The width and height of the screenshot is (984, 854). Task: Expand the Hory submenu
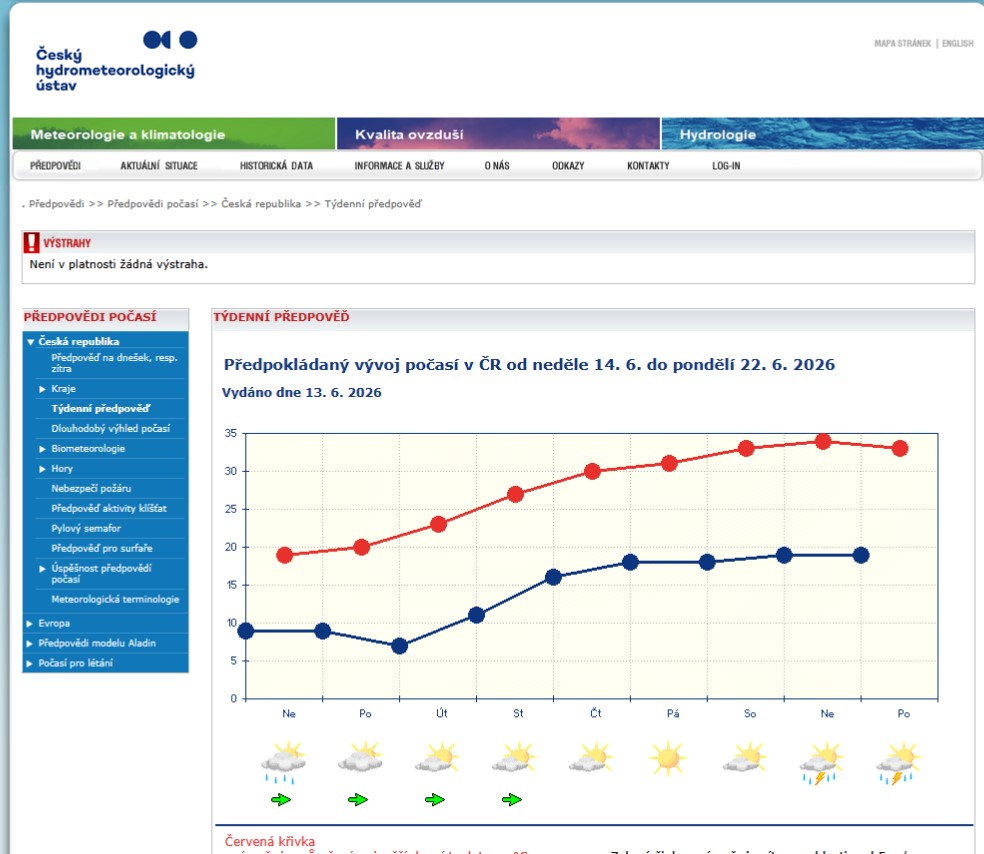pos(42,469)
